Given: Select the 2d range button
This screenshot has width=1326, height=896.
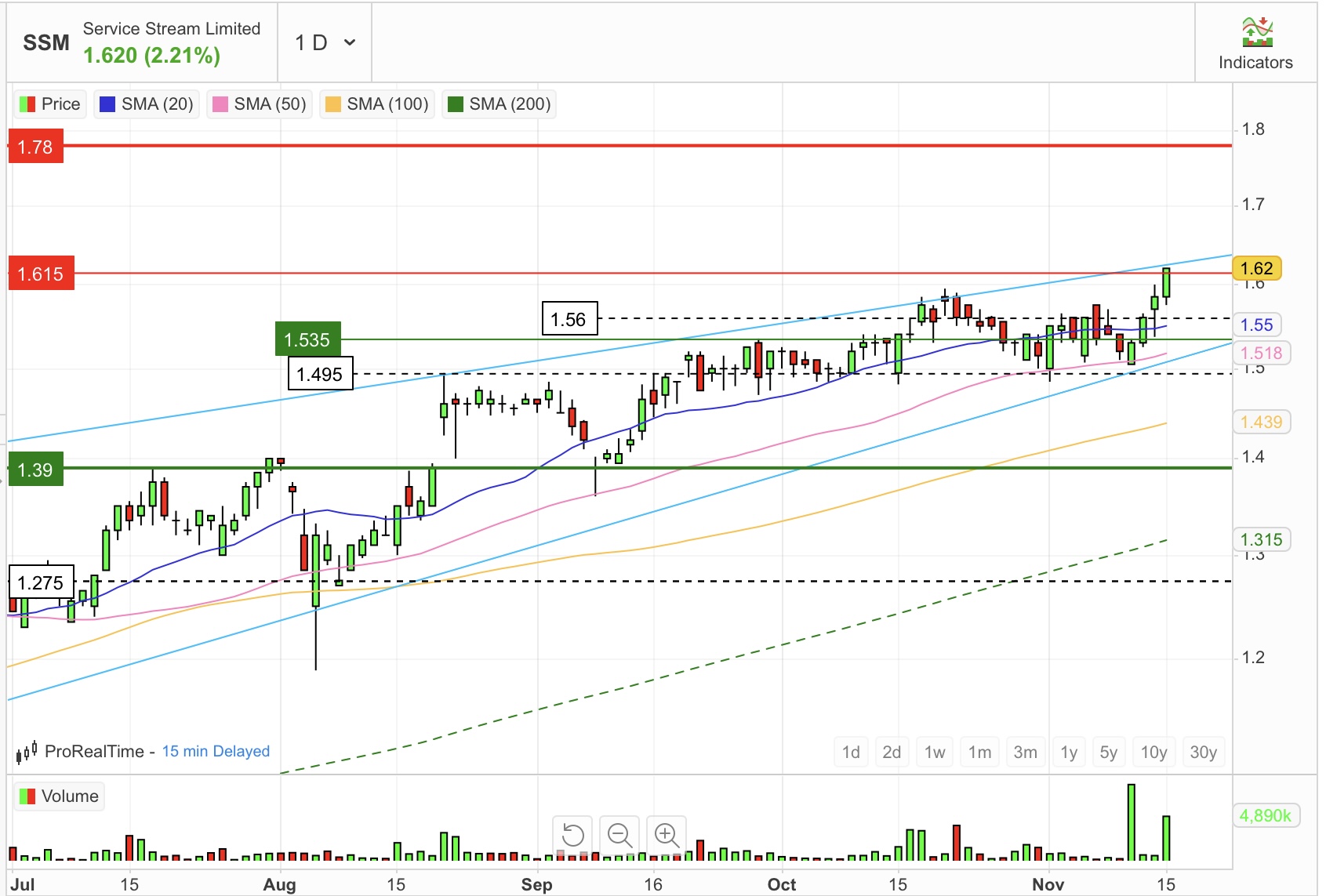Looking at the screenshot, I should 892,753.
